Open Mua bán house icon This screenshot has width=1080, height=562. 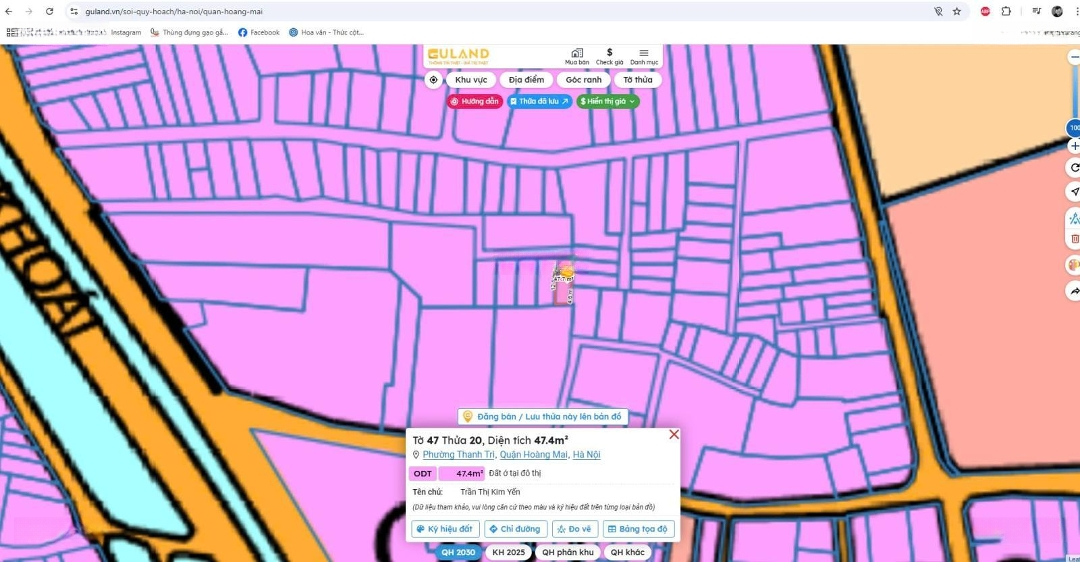[577, 56]
